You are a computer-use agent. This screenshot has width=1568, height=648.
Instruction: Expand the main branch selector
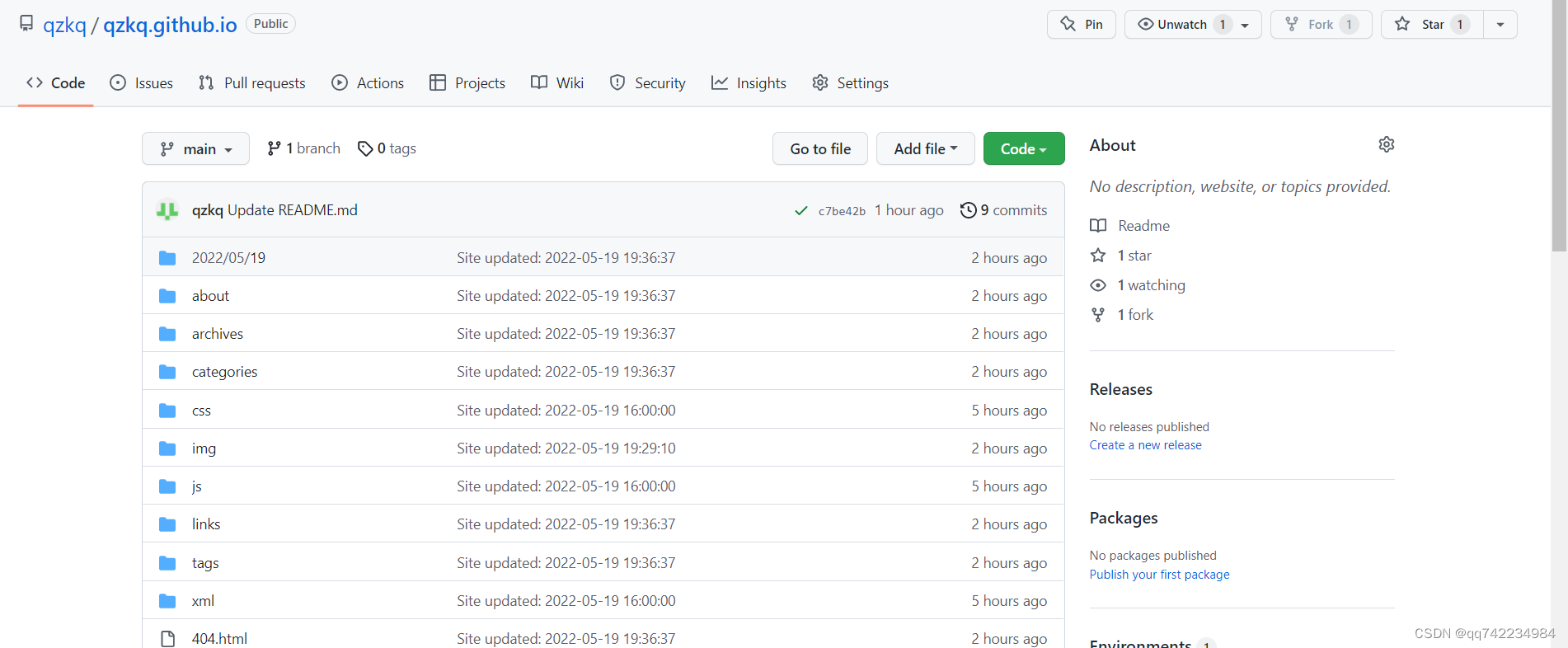[195, 149]
